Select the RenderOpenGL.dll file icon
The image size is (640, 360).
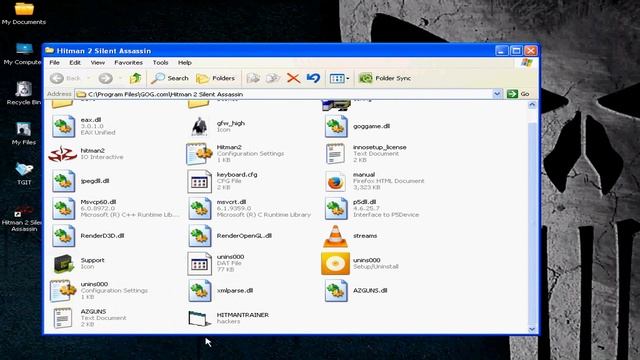(x=200, y=236)
